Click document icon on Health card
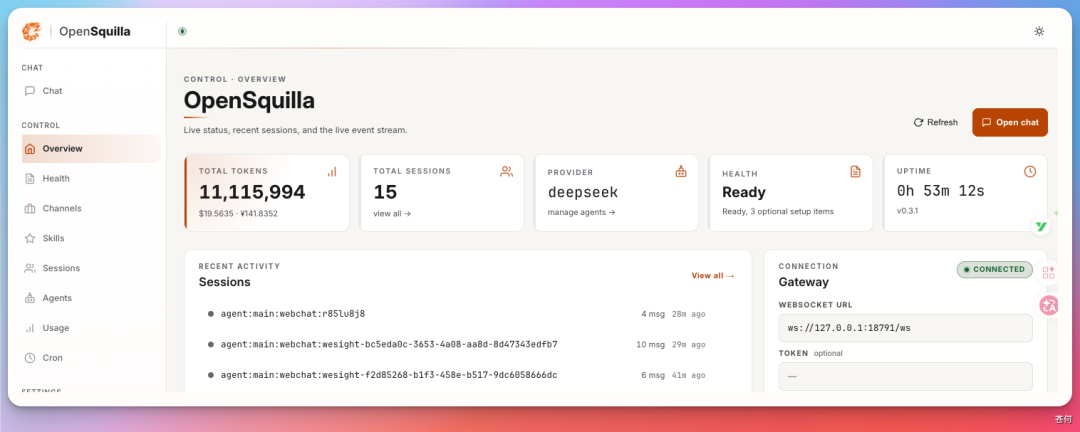This screenshot has width=1080, height=432. 855,172
